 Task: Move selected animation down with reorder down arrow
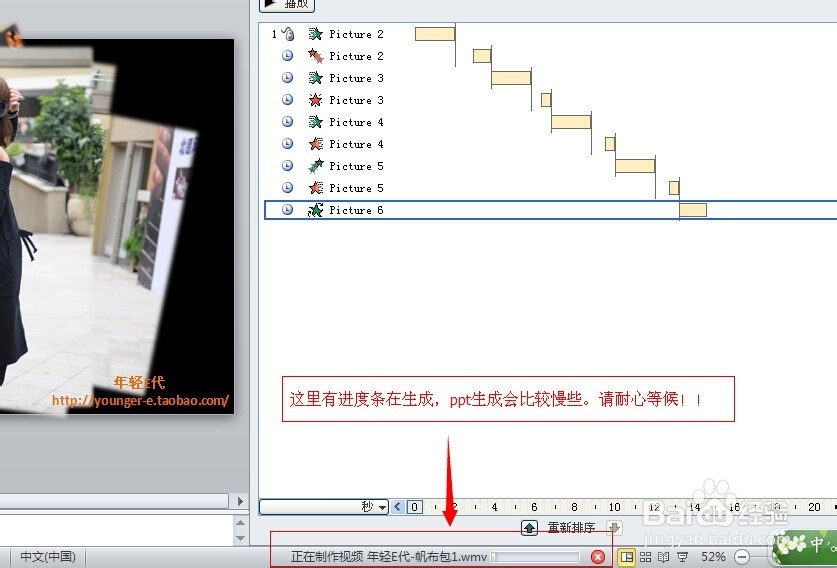click(x=614, y=527)
